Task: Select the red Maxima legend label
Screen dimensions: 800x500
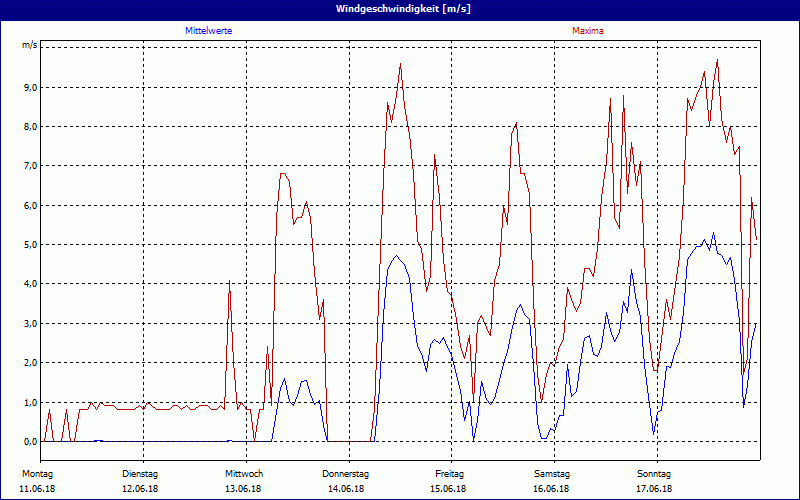Action: tap(588, 31)
